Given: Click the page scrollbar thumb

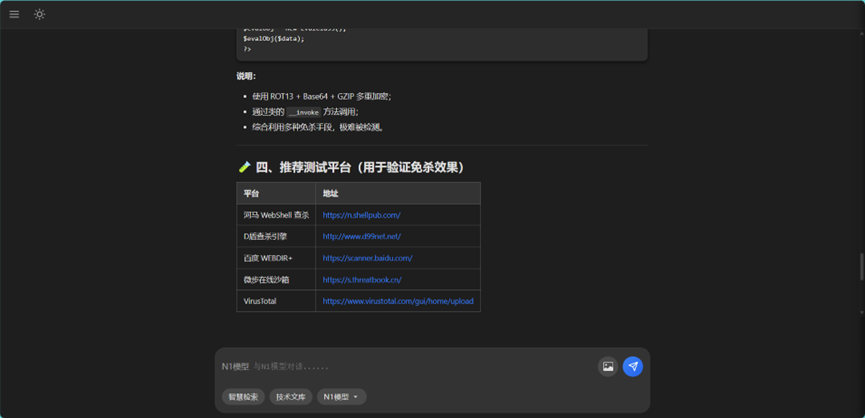Looking at the screenshot, I should tap(861, 266).
